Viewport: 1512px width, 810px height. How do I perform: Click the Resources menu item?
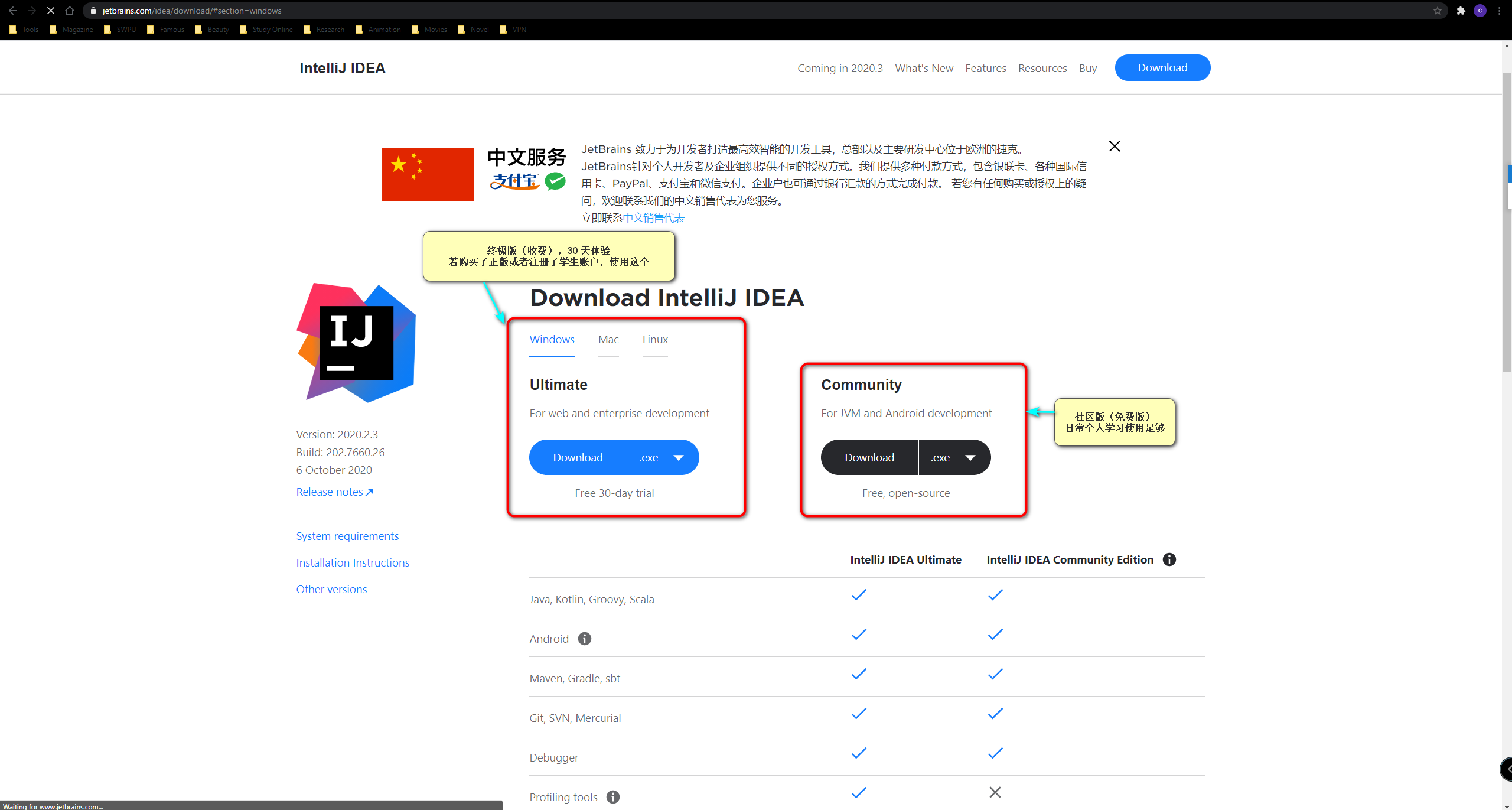(1042, 67)
